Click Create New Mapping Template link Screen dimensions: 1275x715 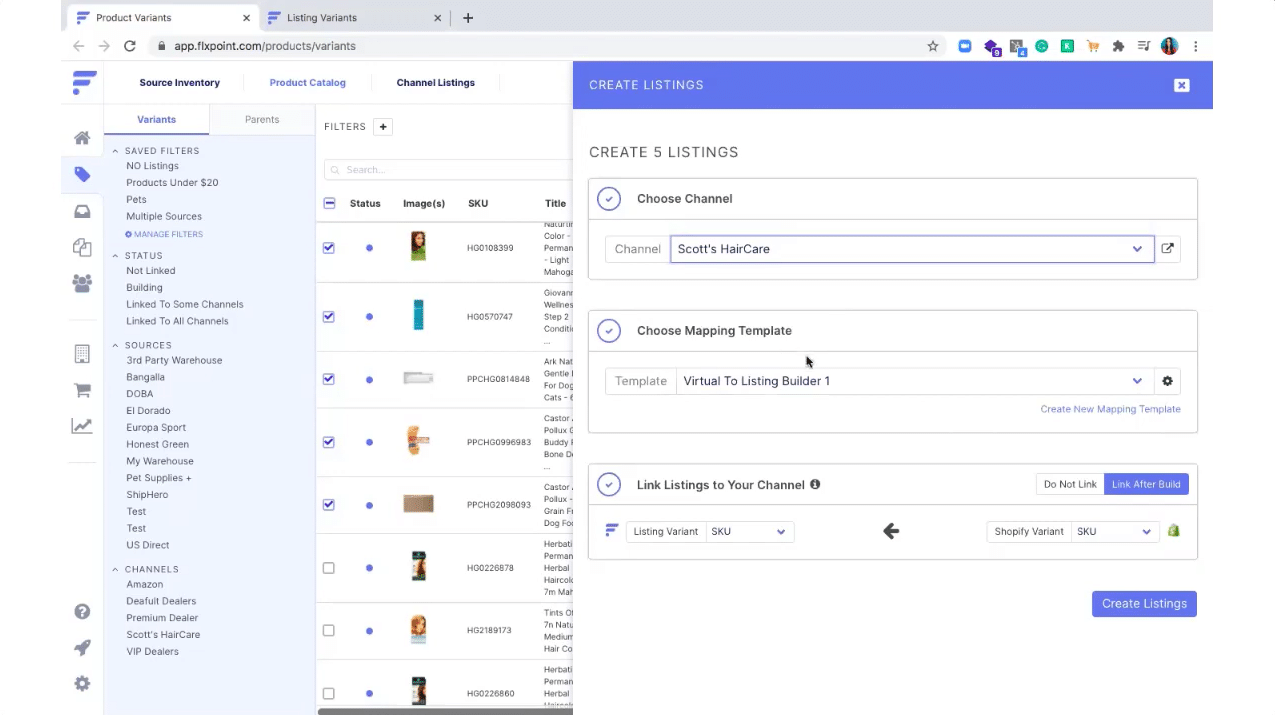[x=1110, y=409]
